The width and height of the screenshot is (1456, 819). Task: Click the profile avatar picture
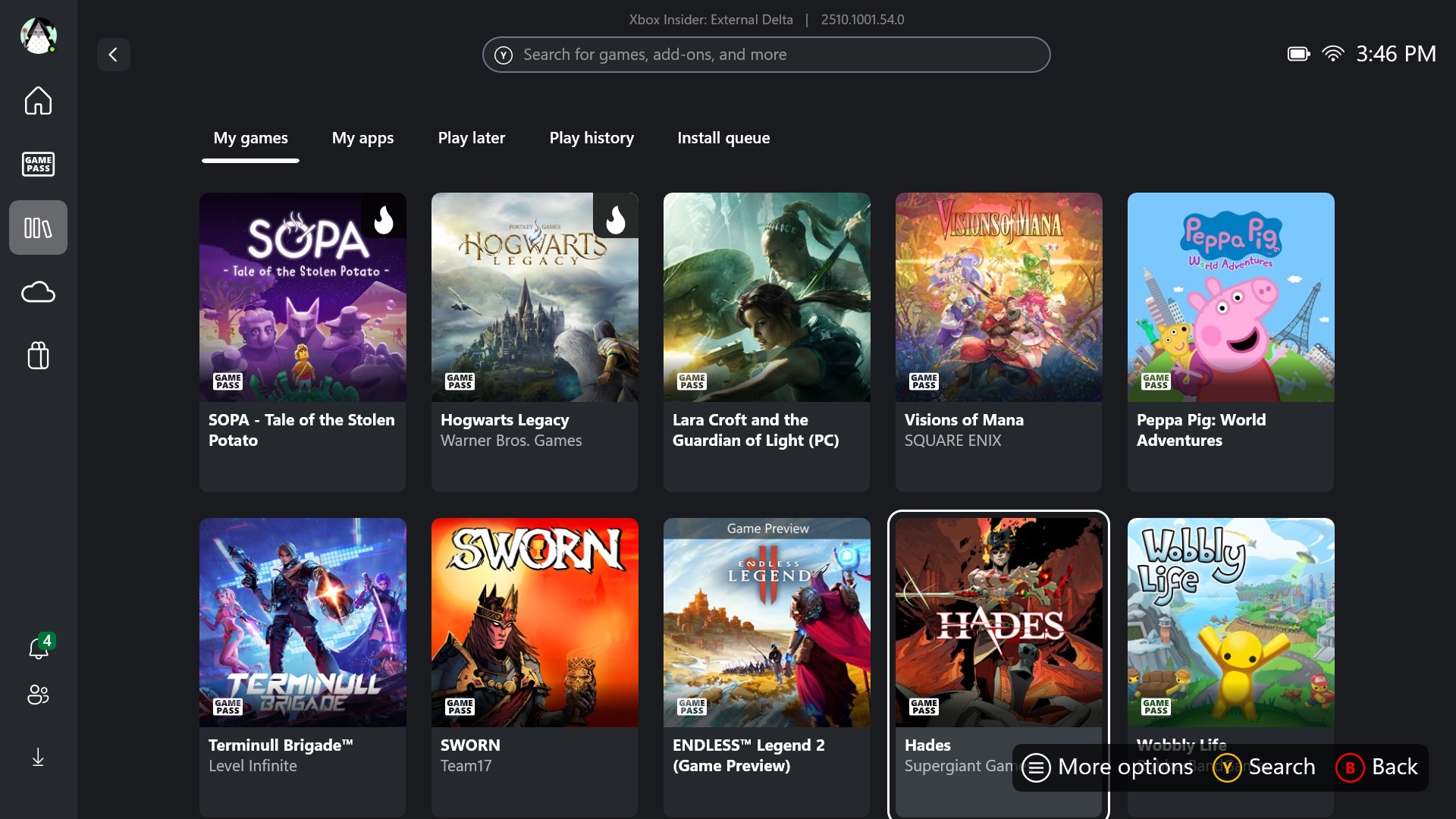tap(38, 36)
